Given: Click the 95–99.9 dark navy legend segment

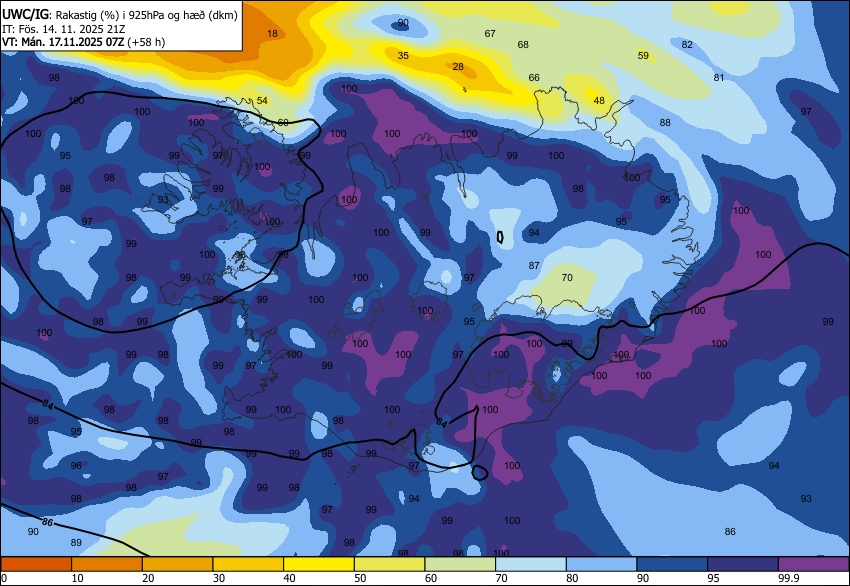Looking at the screenshot, I should pos(743,564).
